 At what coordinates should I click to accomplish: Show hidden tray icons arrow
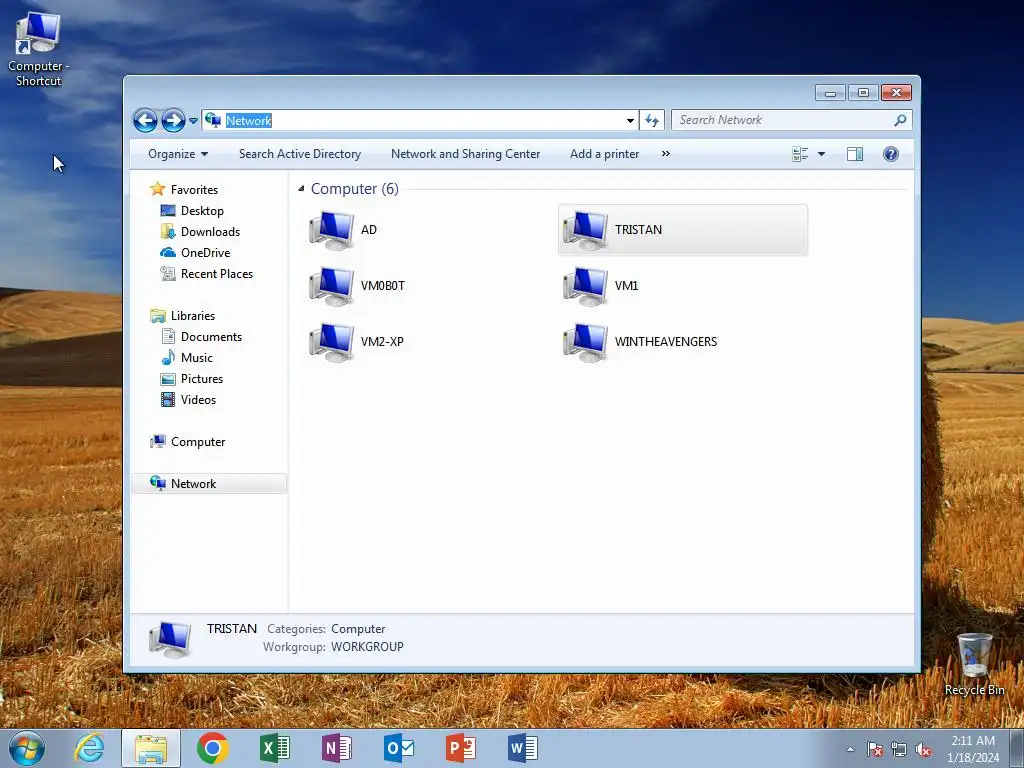pos(850,749)
